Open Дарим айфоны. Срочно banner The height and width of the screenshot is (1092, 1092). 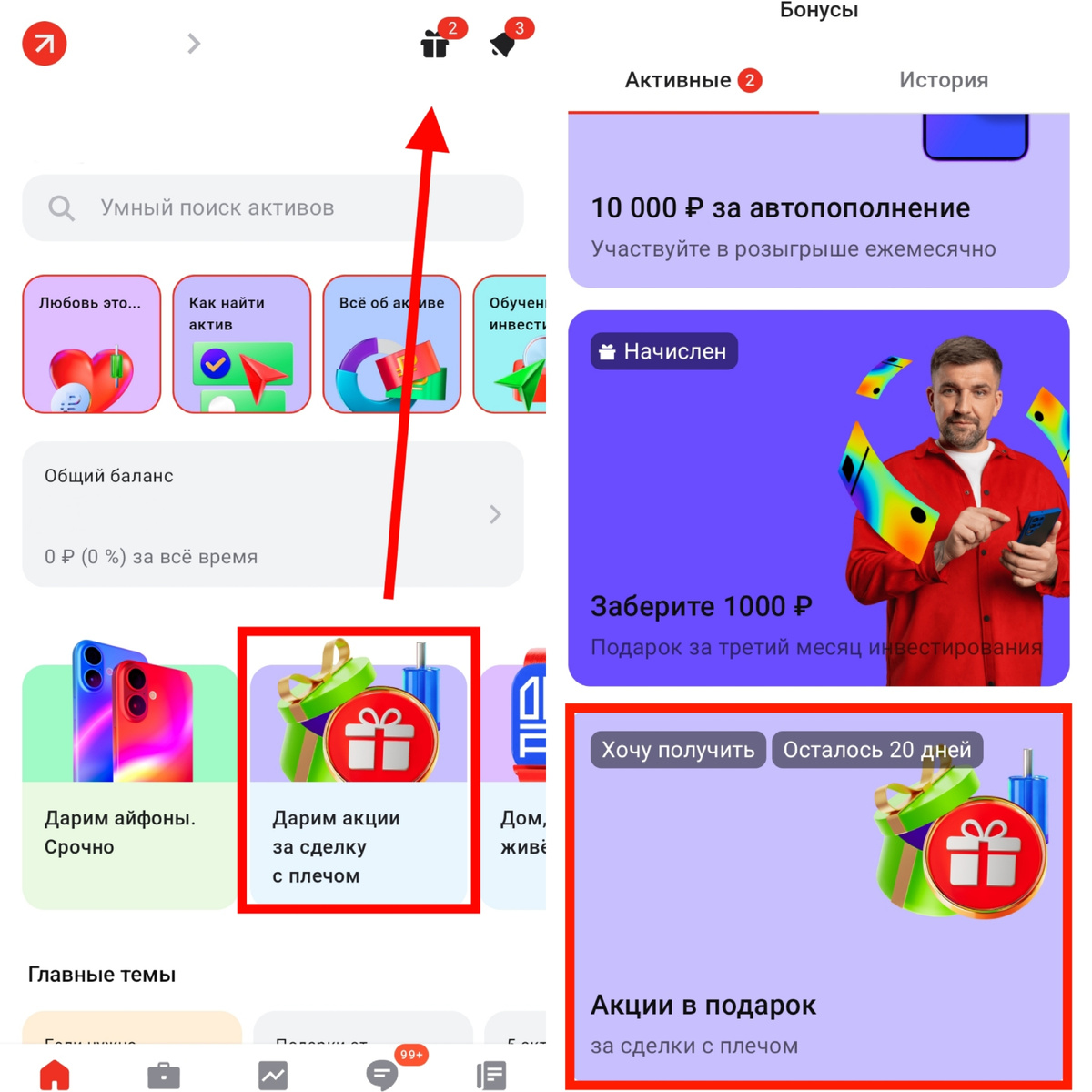pyautogui.click(x=129, y=787)
